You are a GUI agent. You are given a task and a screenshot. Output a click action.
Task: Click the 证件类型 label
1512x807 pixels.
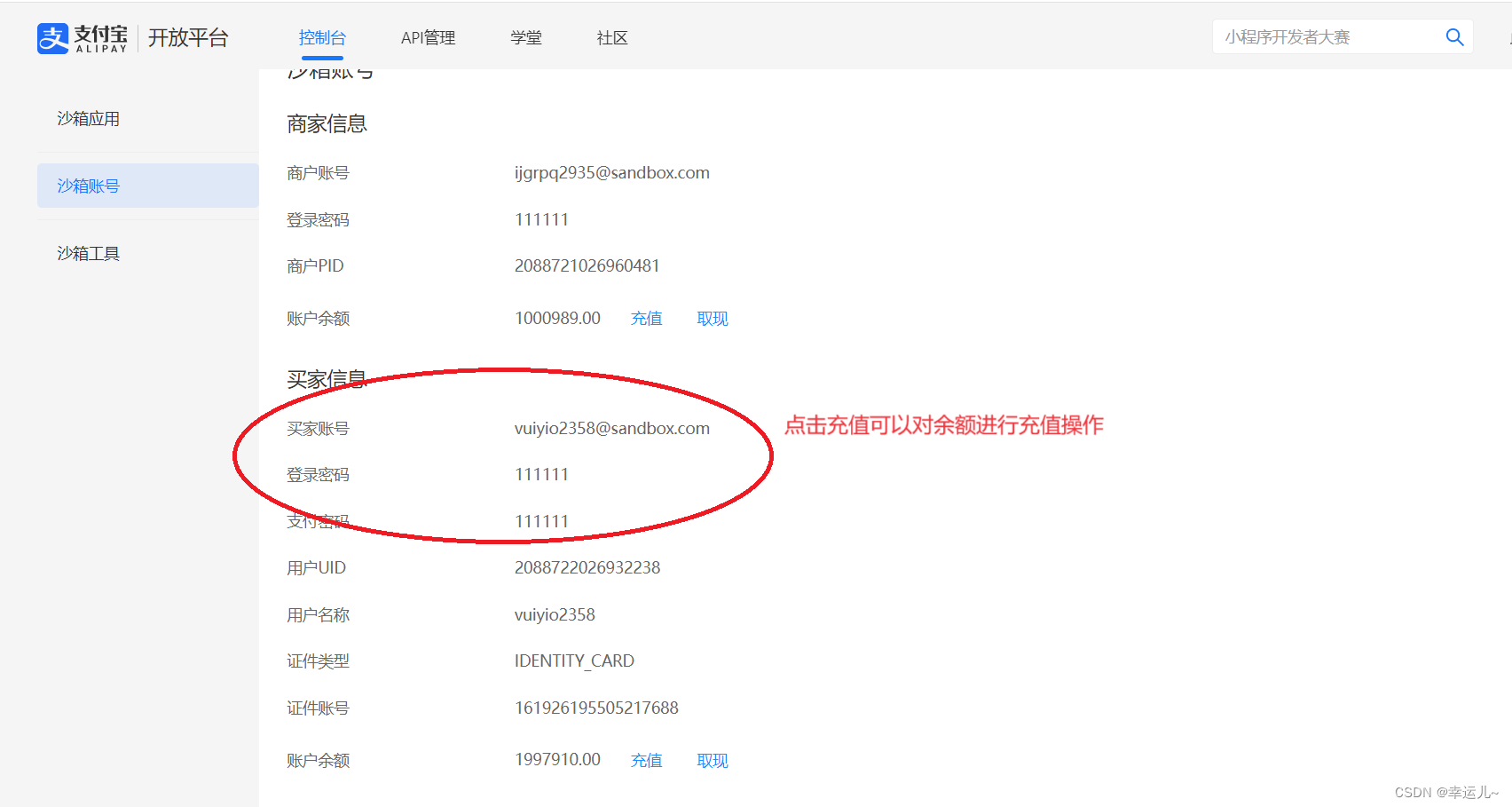pos(318,661)
